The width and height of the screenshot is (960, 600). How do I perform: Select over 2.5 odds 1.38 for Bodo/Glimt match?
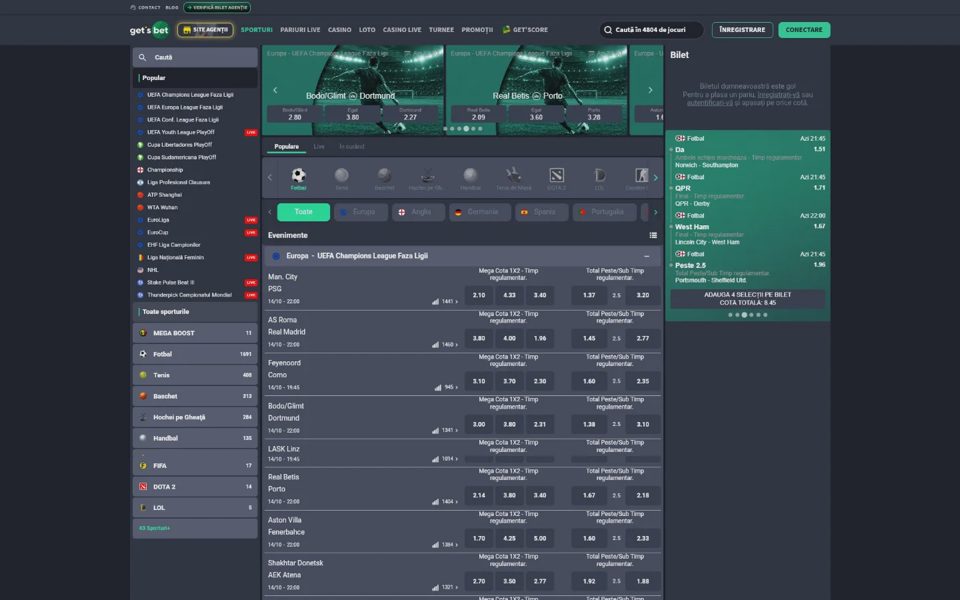(x=589, y=424)
